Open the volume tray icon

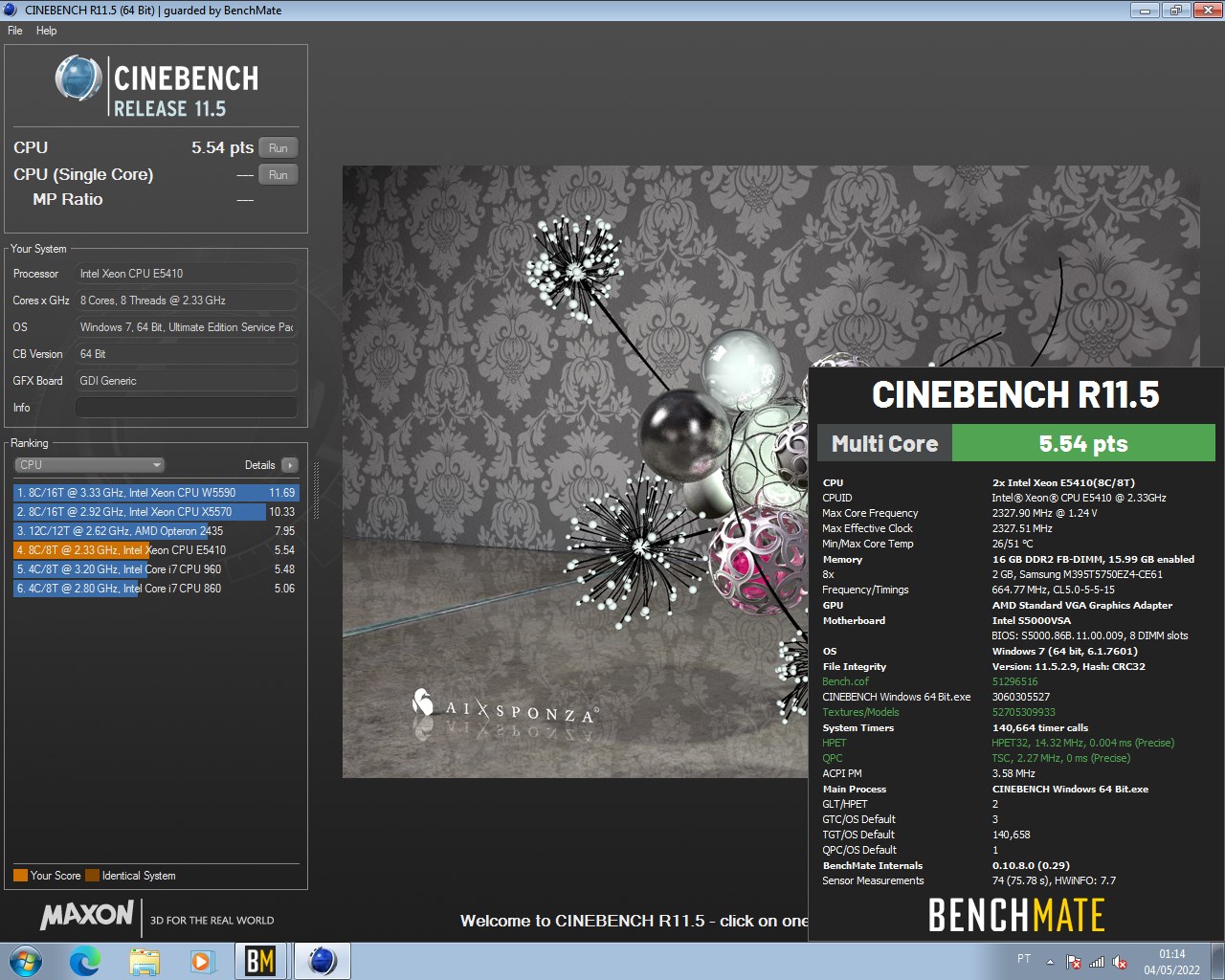(x=1120, y=962)
